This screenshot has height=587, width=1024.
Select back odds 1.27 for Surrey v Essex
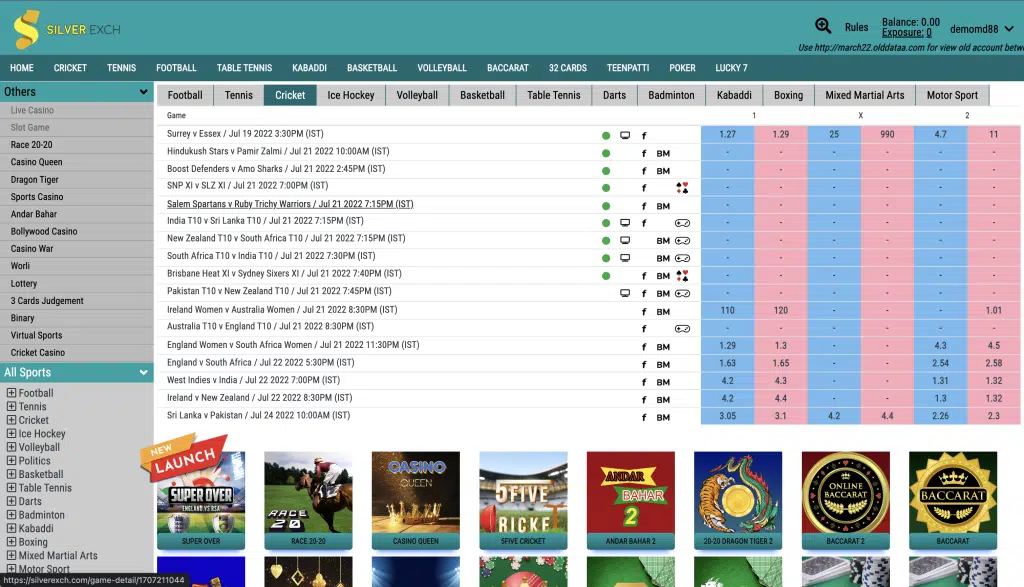(727, 134)
